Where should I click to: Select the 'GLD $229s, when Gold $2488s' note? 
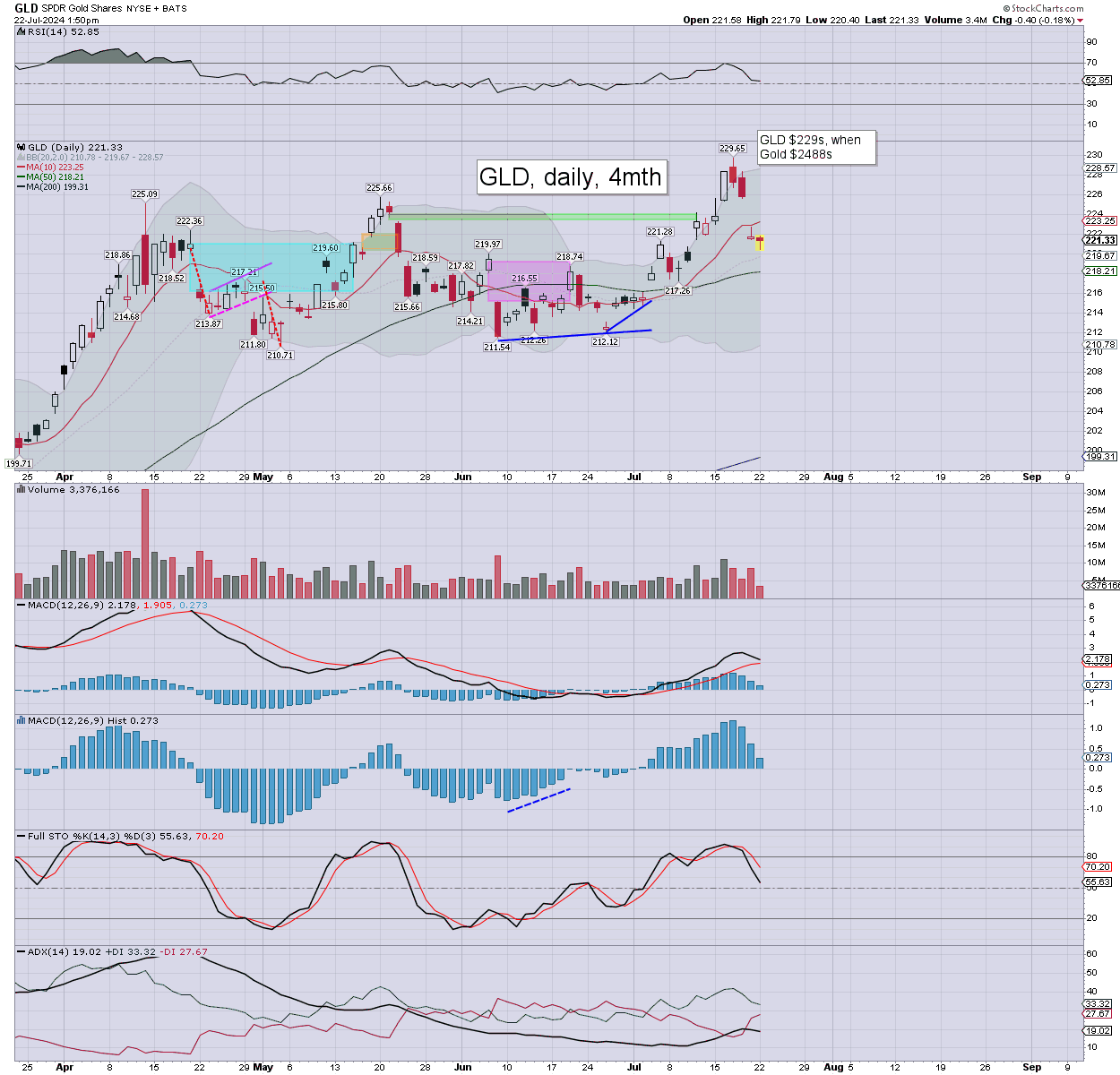[815, 147]
